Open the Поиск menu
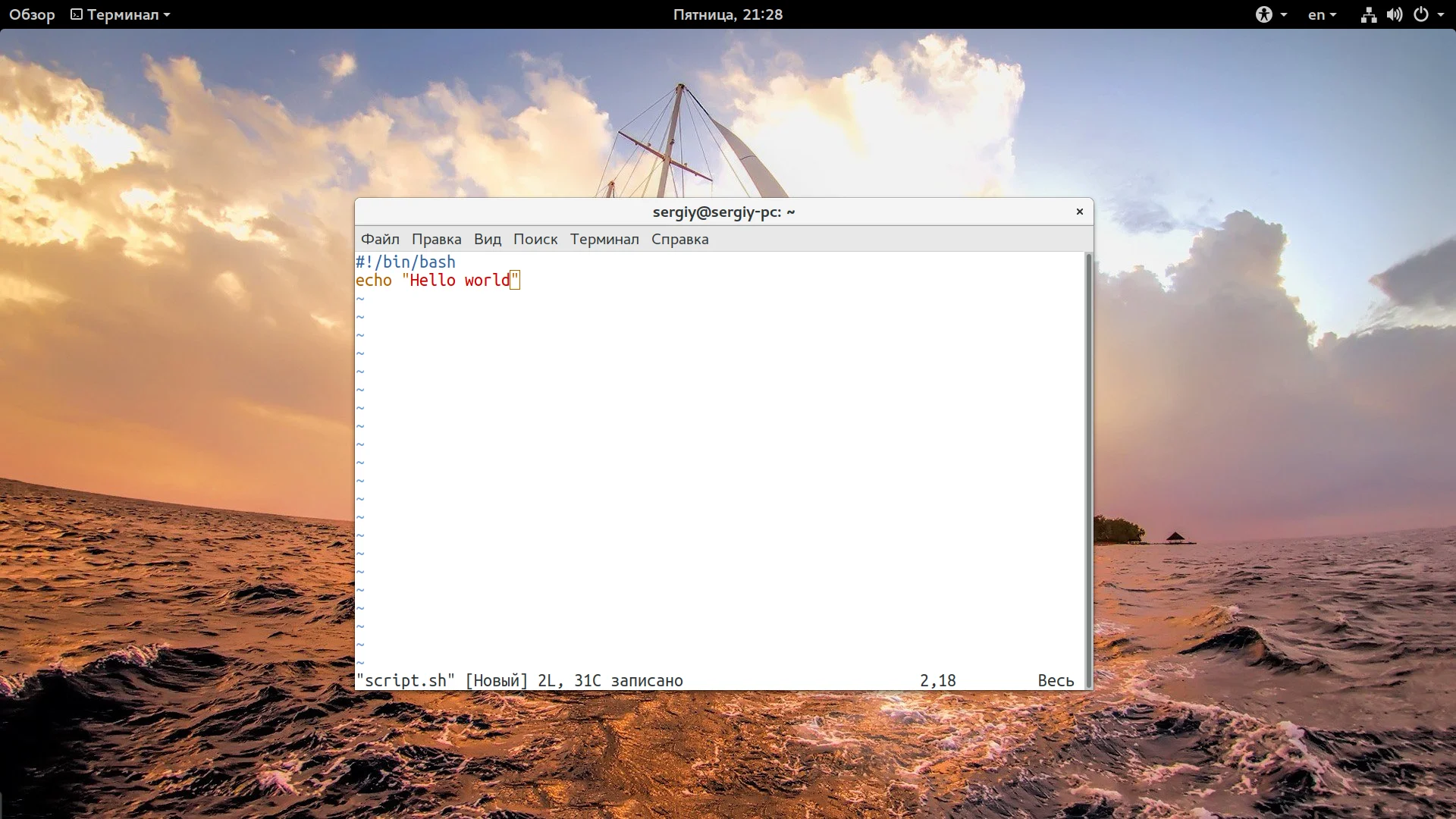This screenshot has height=819, width=1456. [x=535, y=239]
